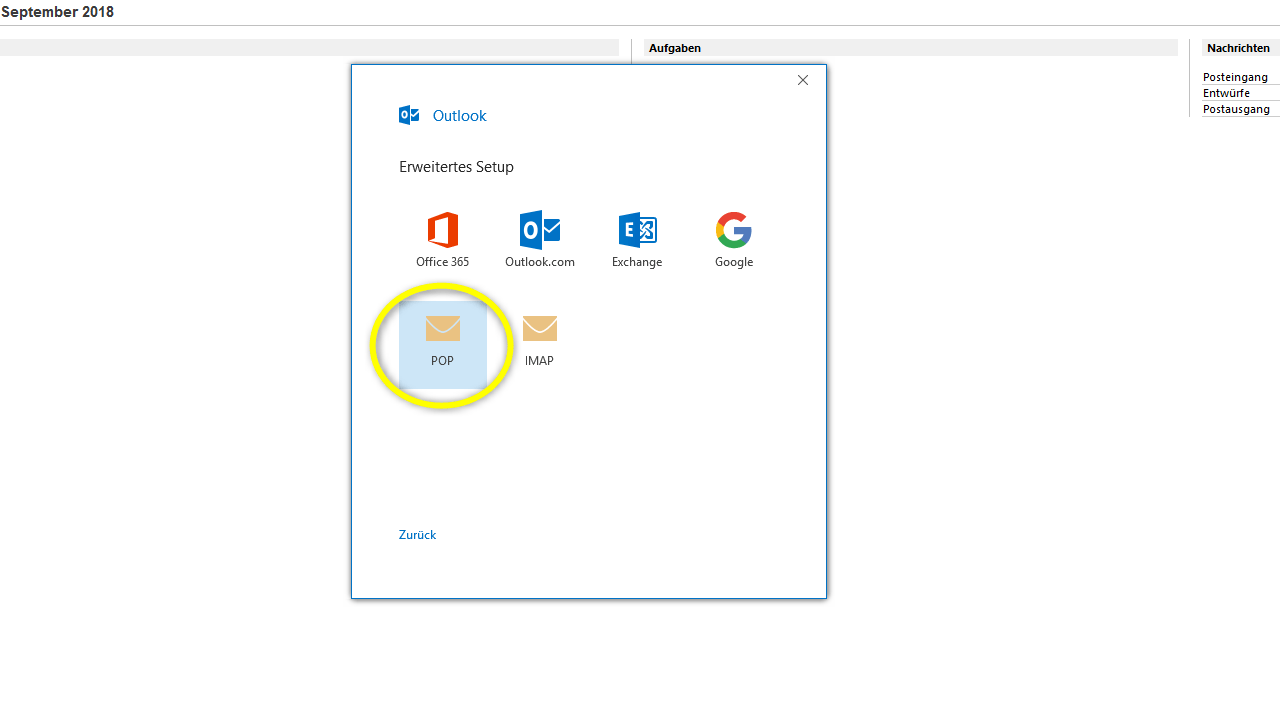Close the Erweitertes Setup dialog

[803, 80]
